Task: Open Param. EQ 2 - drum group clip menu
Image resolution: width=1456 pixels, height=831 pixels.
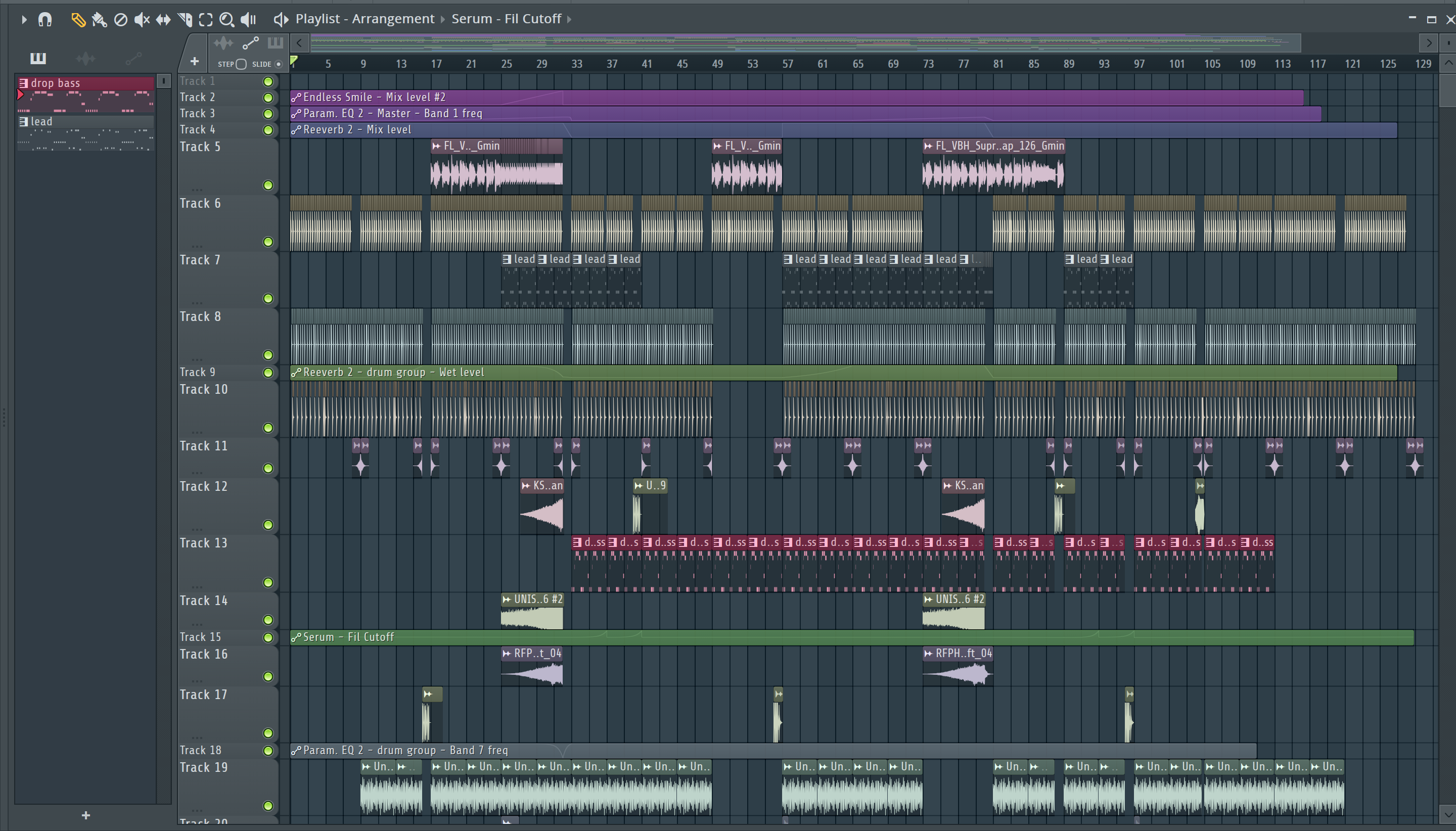Action: tap(296, 751)
